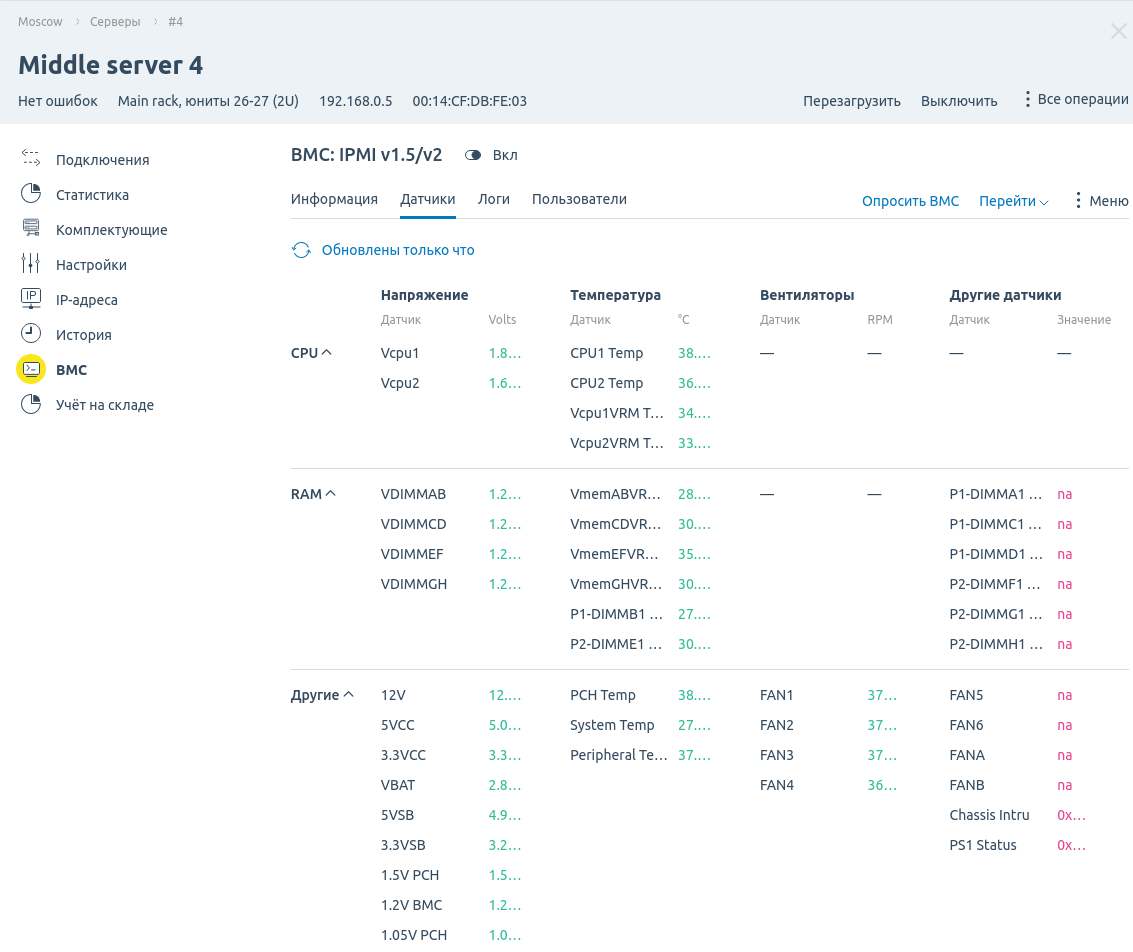Viewport: 1133px width, 952px height.
Task: Open История clock icon
Action: (31, 334)
